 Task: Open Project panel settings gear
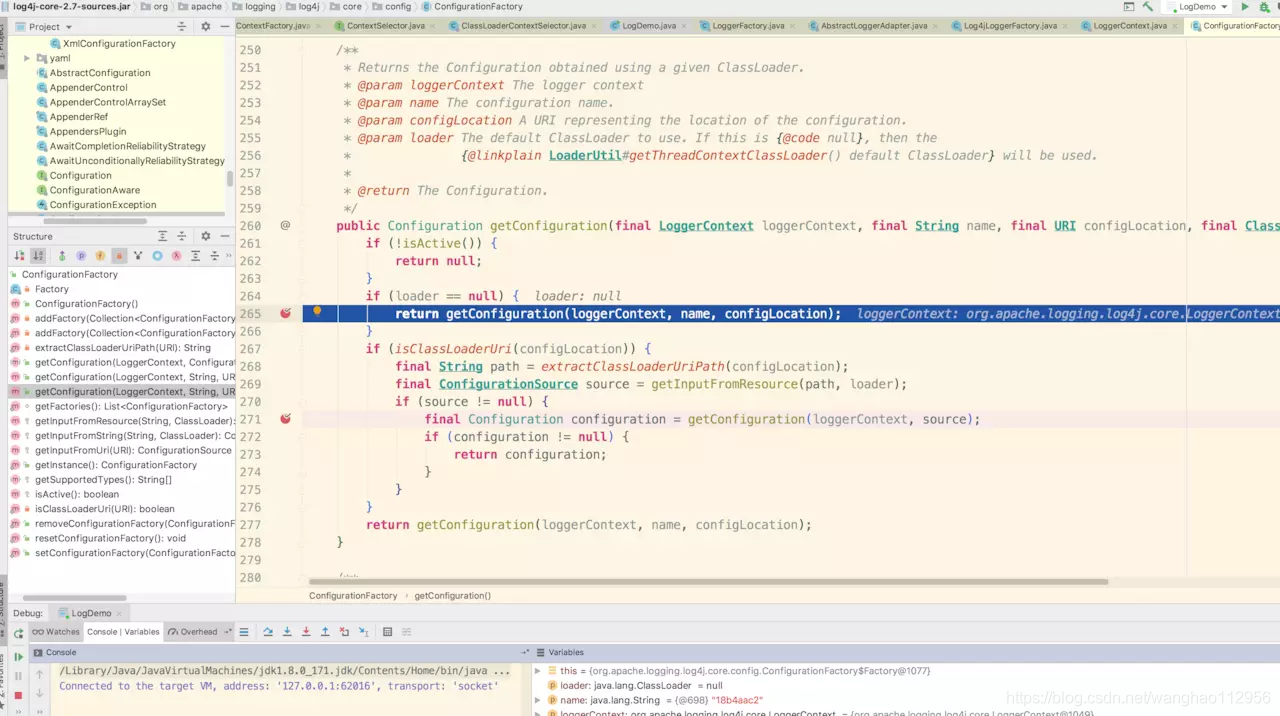206,26
